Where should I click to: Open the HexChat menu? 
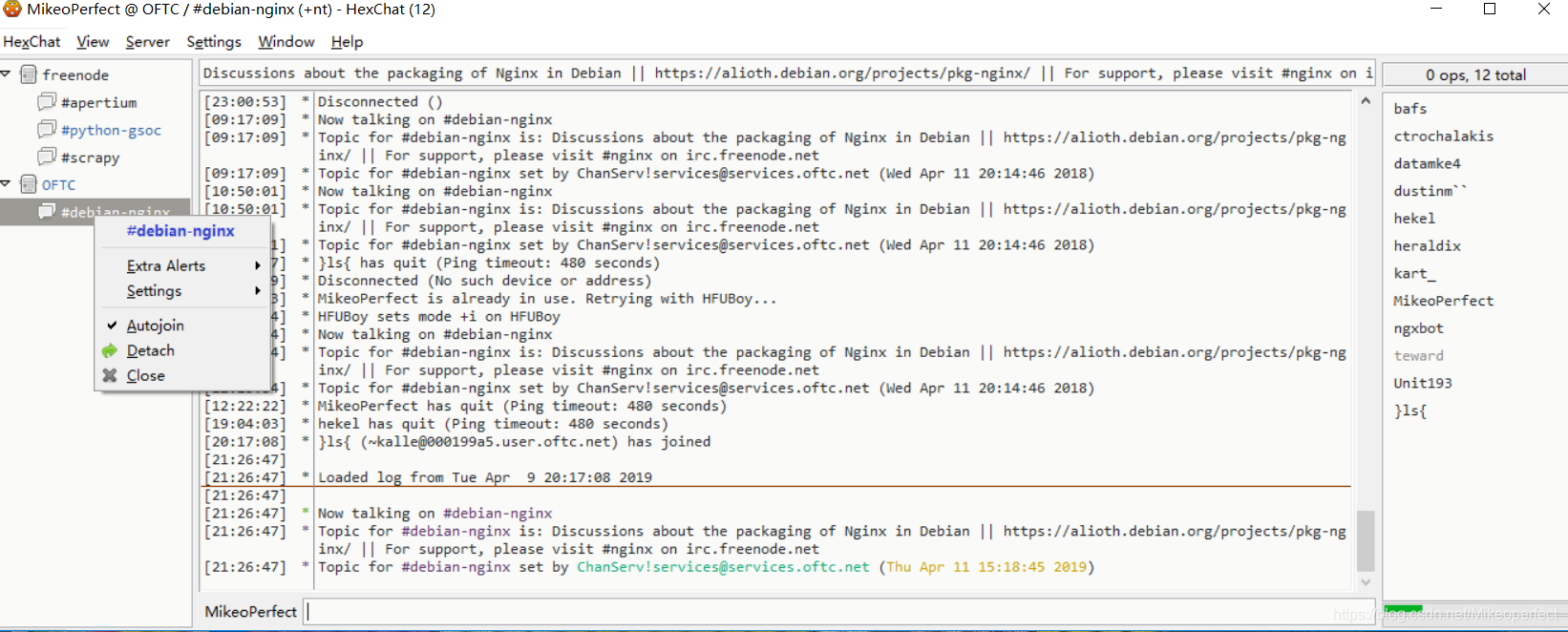[32, 42]
